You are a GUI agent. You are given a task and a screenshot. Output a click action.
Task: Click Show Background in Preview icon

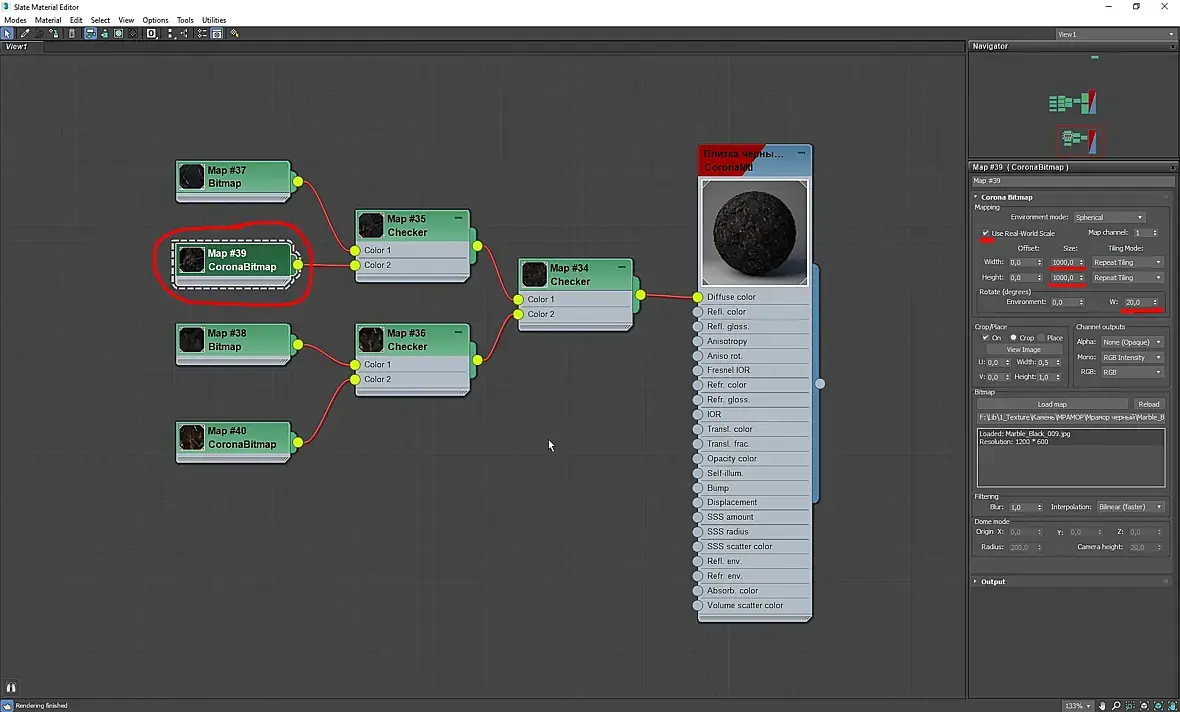[x=132, y=33]
